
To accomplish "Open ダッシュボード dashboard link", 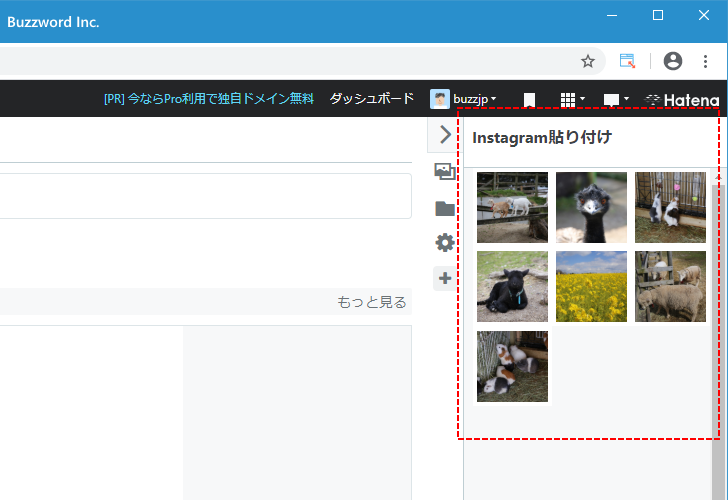I will (371, 98).
